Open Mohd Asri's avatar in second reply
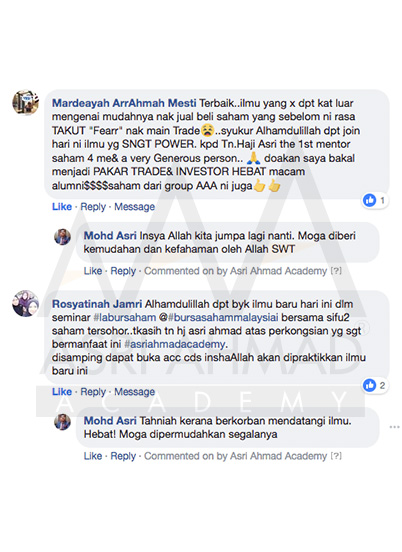The height and width of the screenshot is (552, 402). coord(63,422)
